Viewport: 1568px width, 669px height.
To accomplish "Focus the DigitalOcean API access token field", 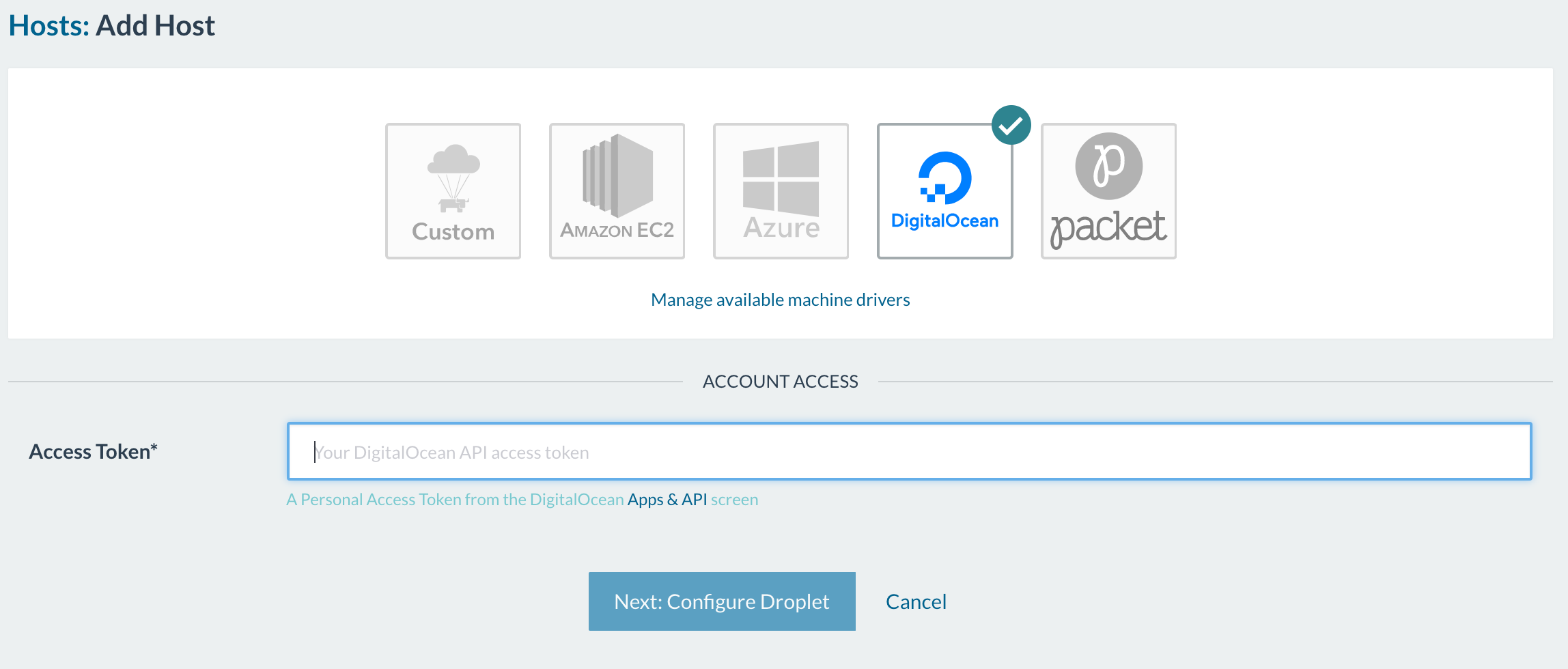I will tap(909, 452).
